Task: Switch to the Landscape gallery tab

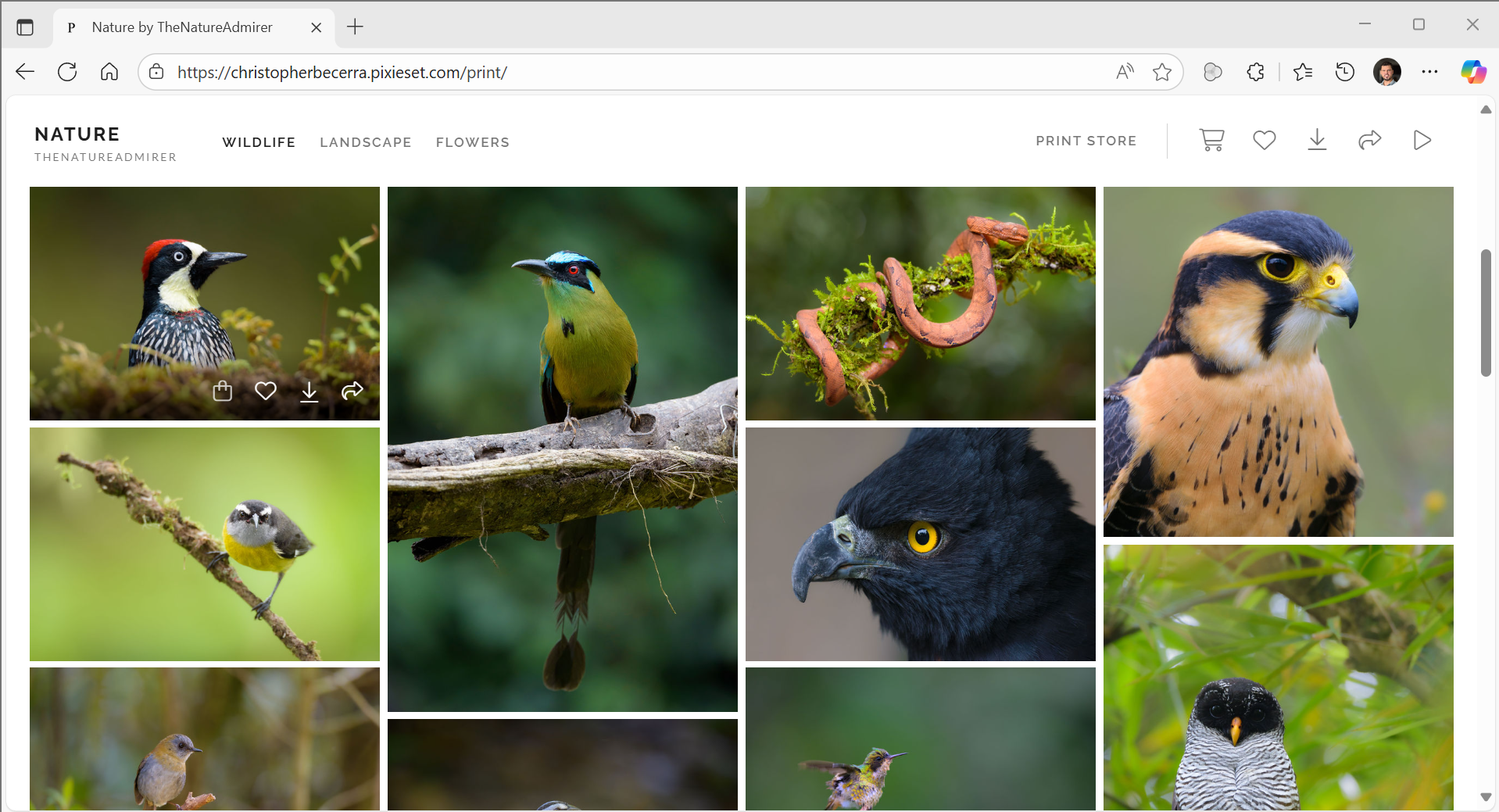Action: point(365,142)
